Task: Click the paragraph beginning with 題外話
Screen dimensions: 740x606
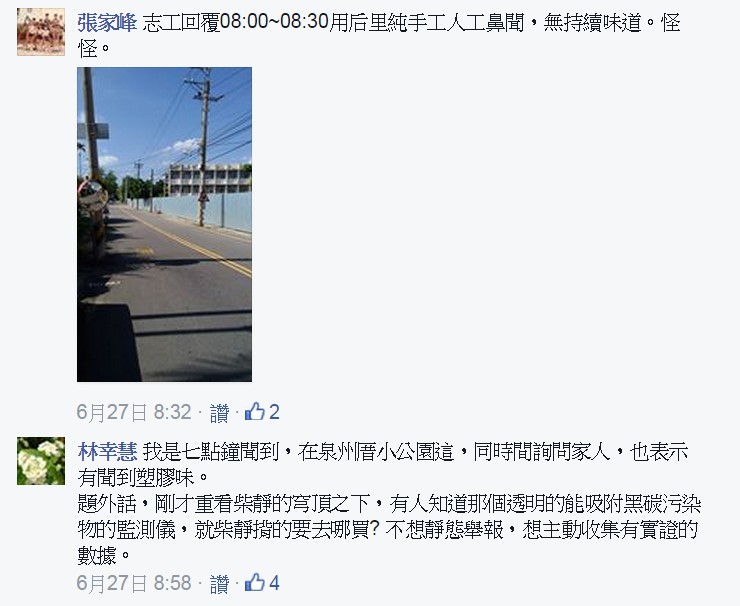Action: tap(389, 530)
